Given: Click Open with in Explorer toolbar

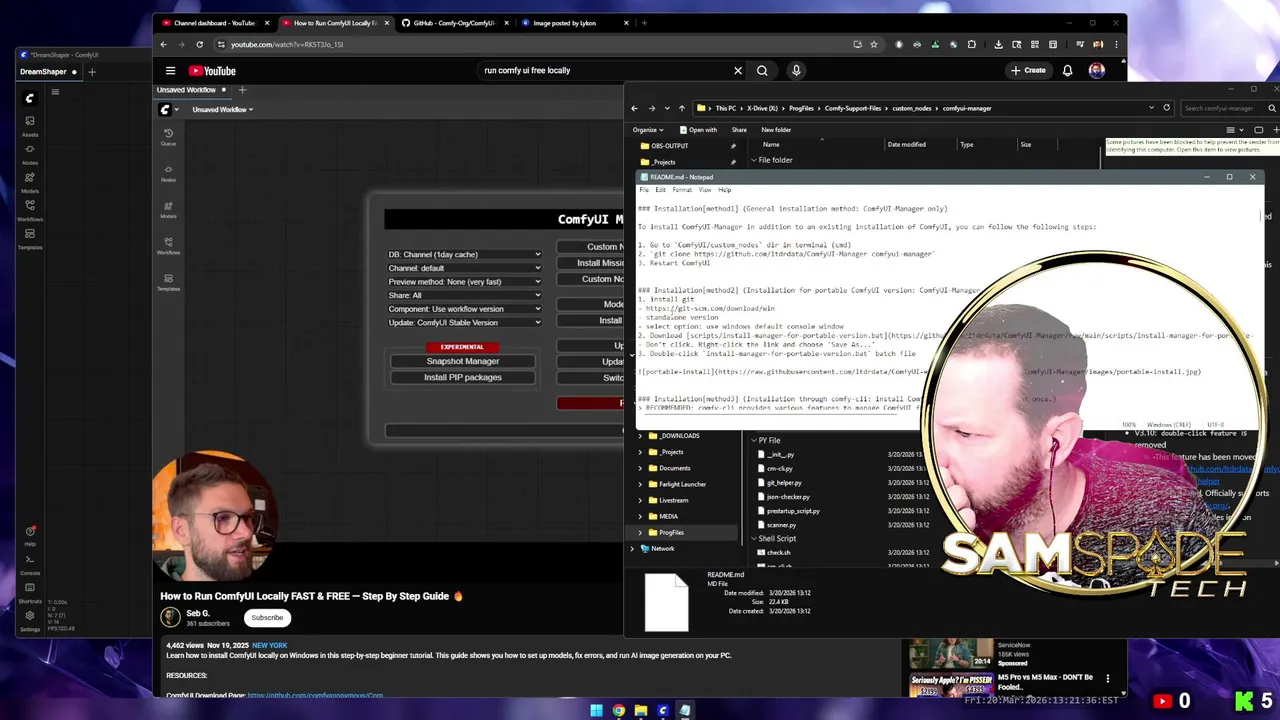Looking at the screenshot, I should [699, 130].
